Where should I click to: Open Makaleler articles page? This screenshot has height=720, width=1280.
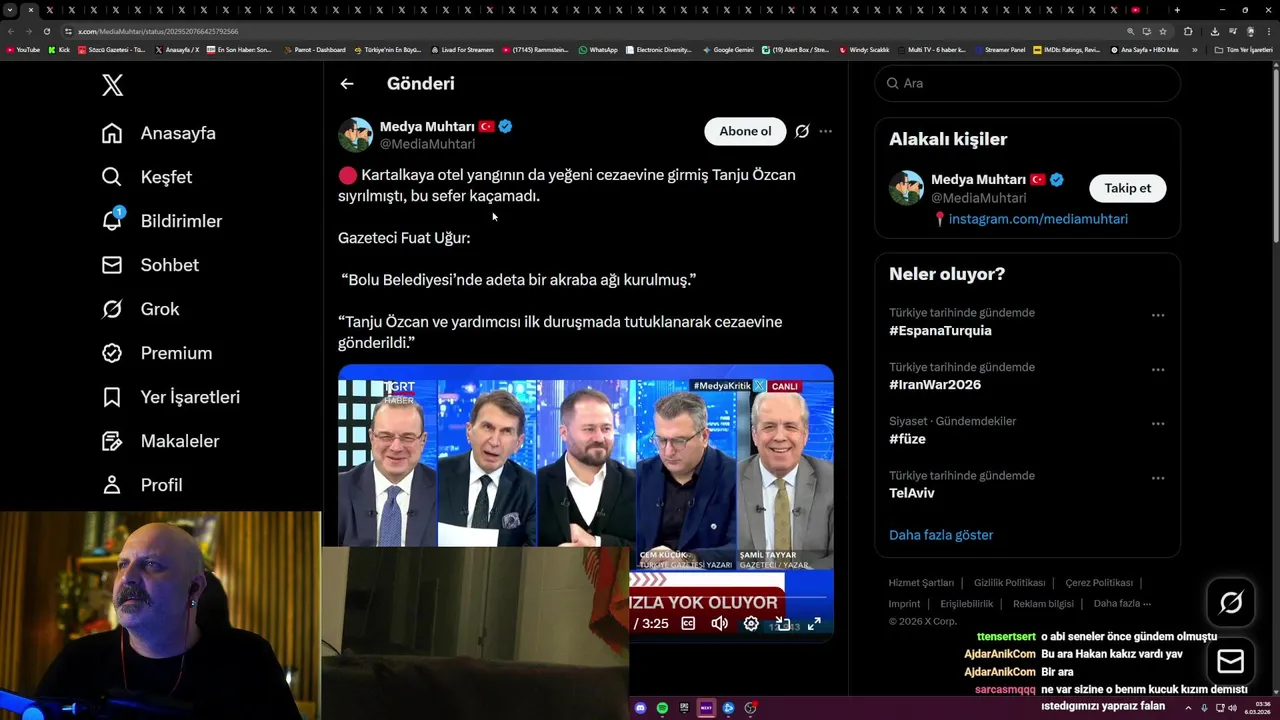coord(160,441)
